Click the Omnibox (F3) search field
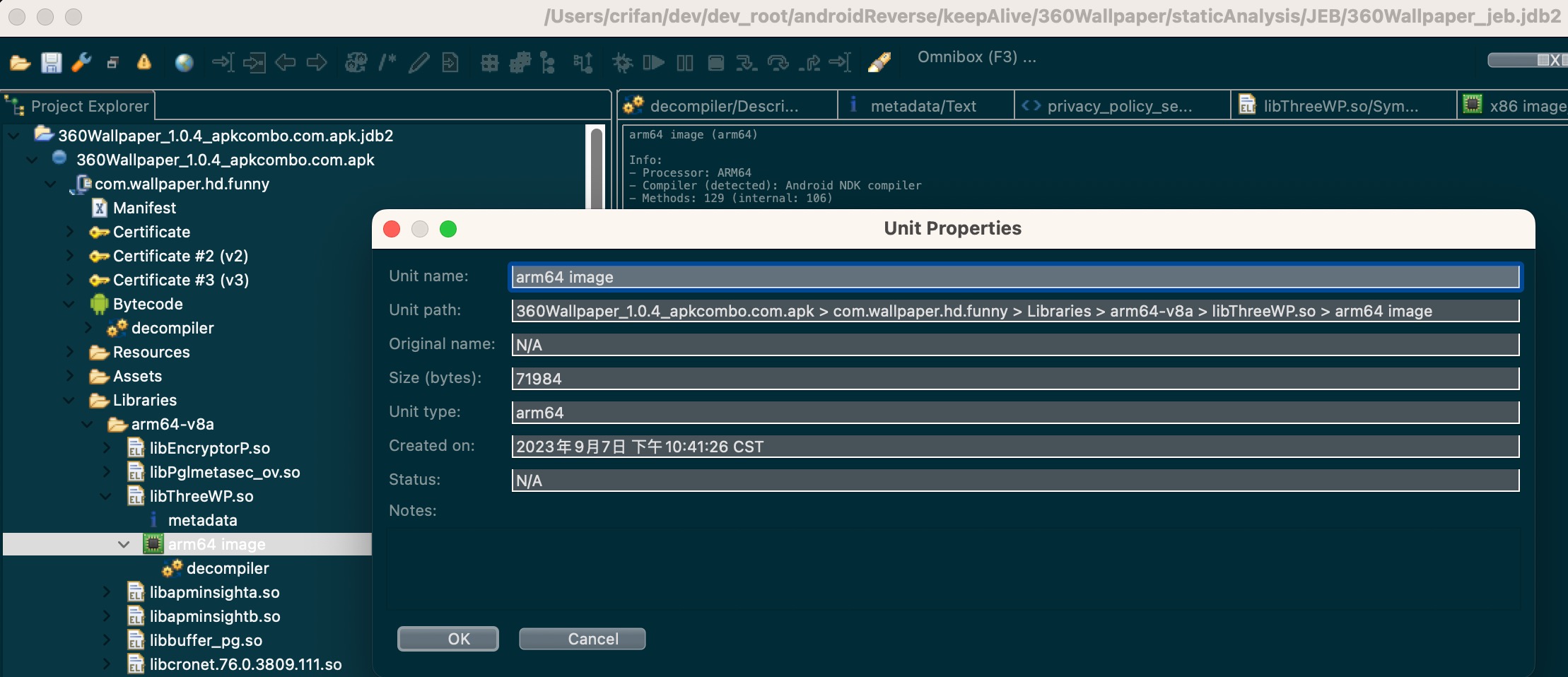The height and width of the screenshot is (677, 1568). 976,57
